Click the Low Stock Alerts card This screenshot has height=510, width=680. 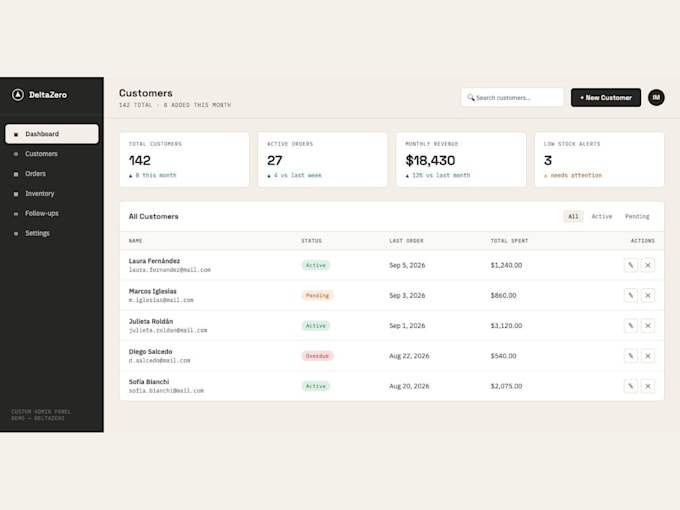click(599, 160)
